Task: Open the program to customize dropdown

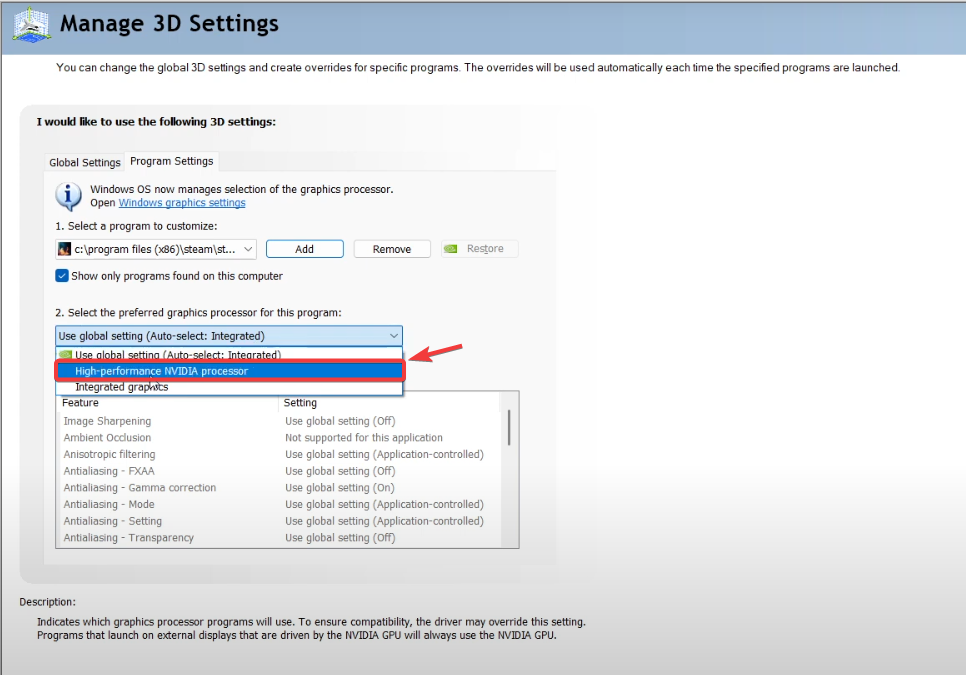Action: [x=156, y=249]
